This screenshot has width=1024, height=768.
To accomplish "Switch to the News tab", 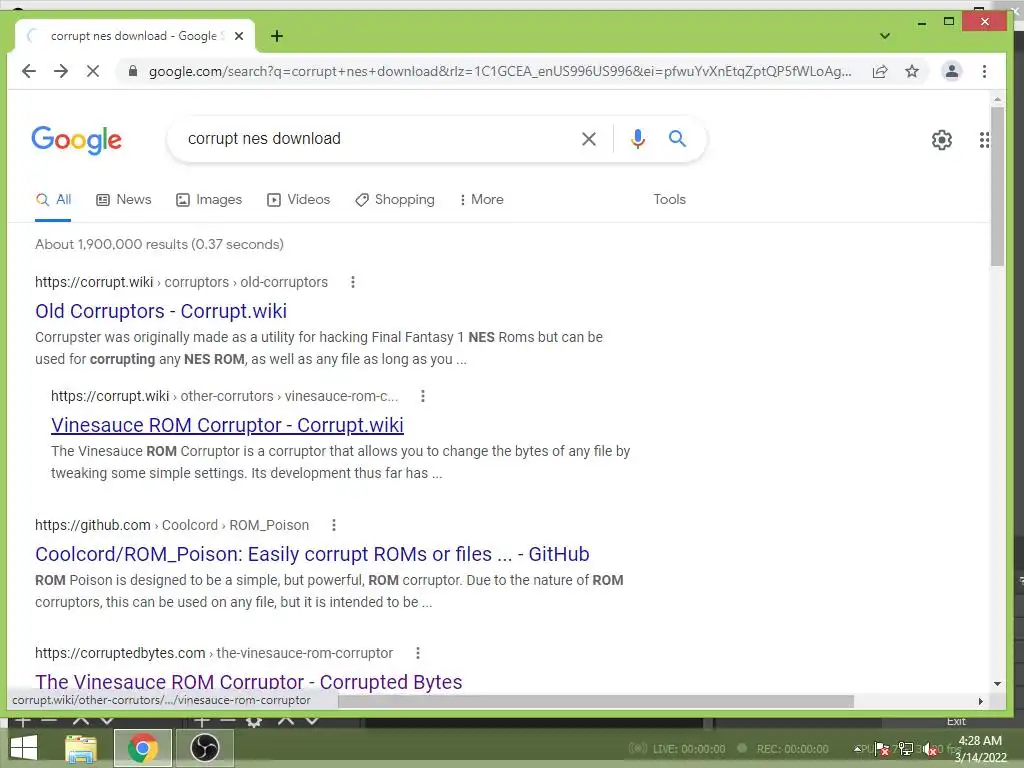I will coord(124,200).
